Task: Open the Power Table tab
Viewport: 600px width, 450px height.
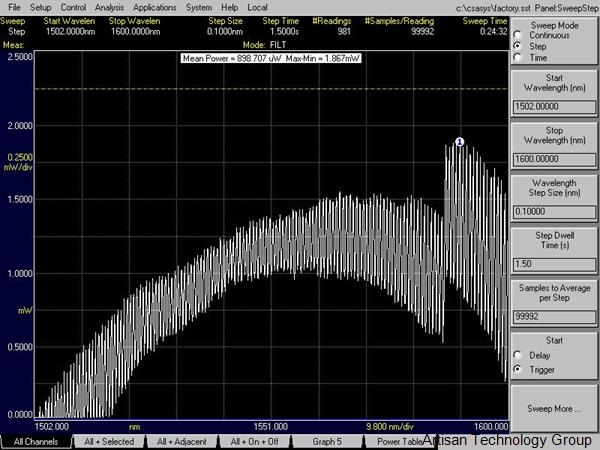Action: [x=396, y=441]
